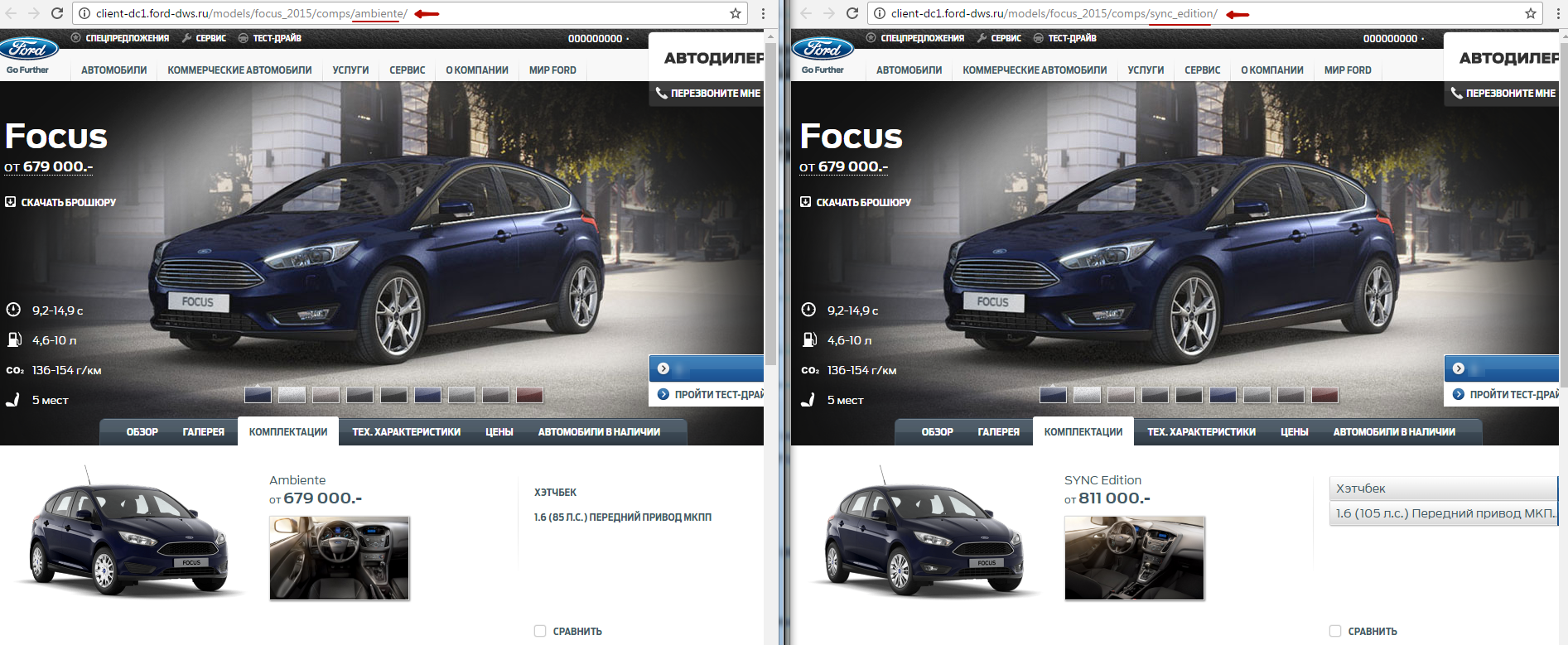Click arrow icon beside ПРОЙТИ ТЕСТ-ДРАЙВ right window
The height and width of the screenshot is (645, 1568).
(x=1458, y=394)
